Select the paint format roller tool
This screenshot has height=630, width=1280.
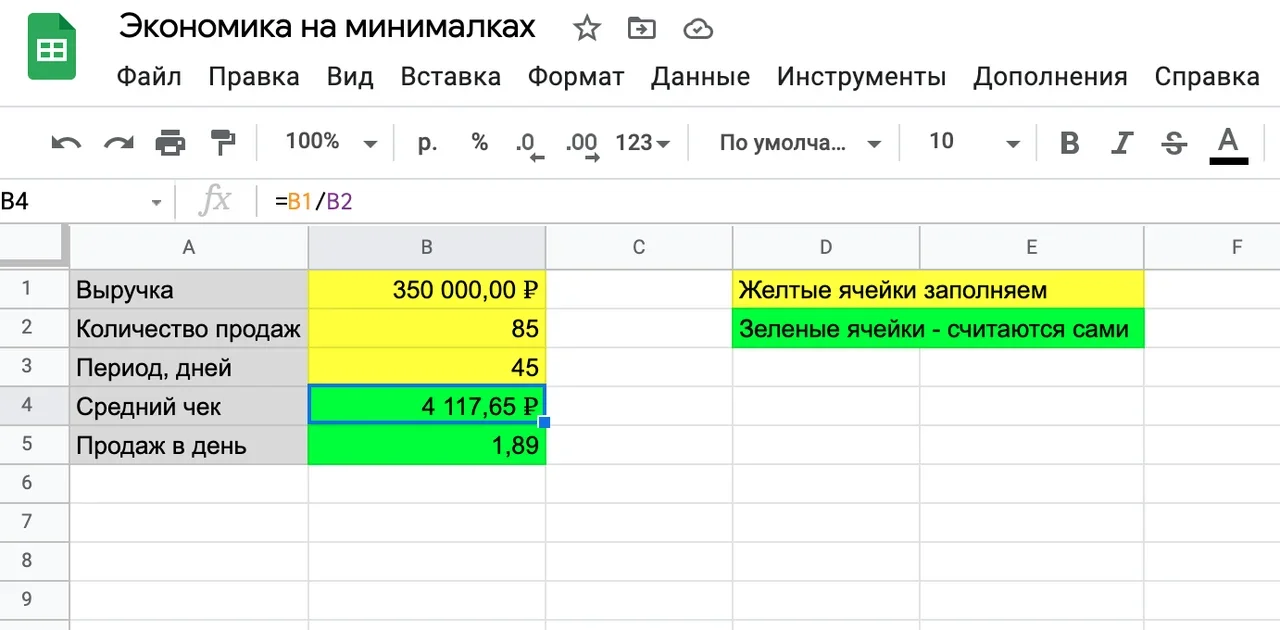pos(222,143)
